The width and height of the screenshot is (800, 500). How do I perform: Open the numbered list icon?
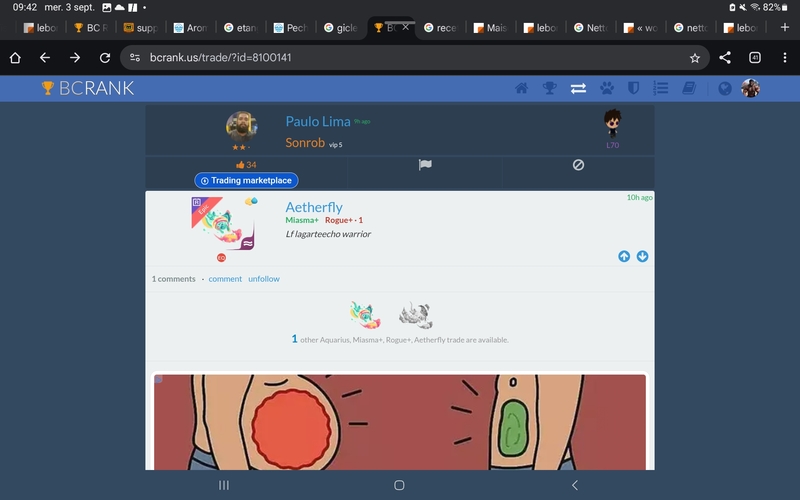click(x=660, y=88)
